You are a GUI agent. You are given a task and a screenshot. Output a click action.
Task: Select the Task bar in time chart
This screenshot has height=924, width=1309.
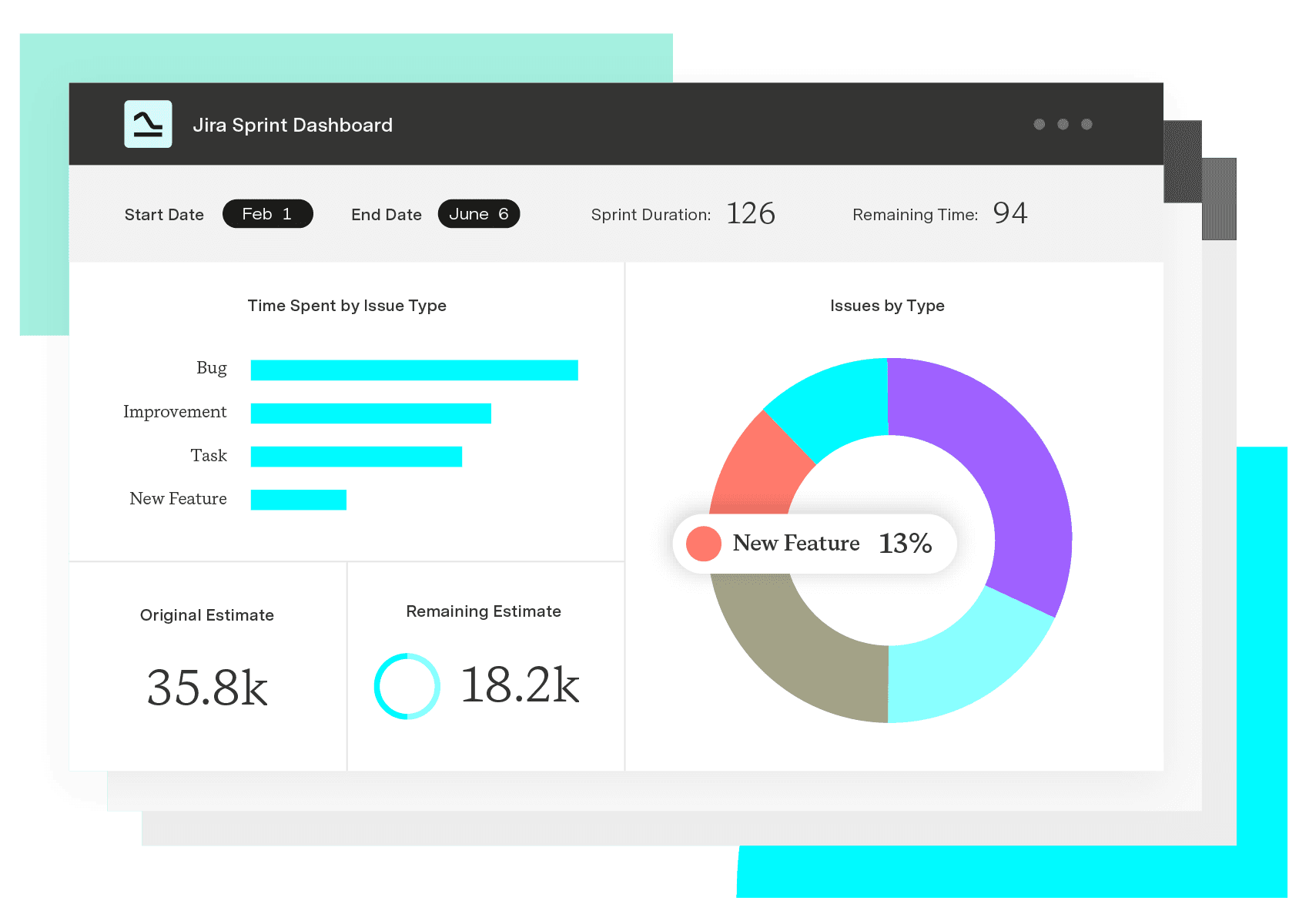356,457
